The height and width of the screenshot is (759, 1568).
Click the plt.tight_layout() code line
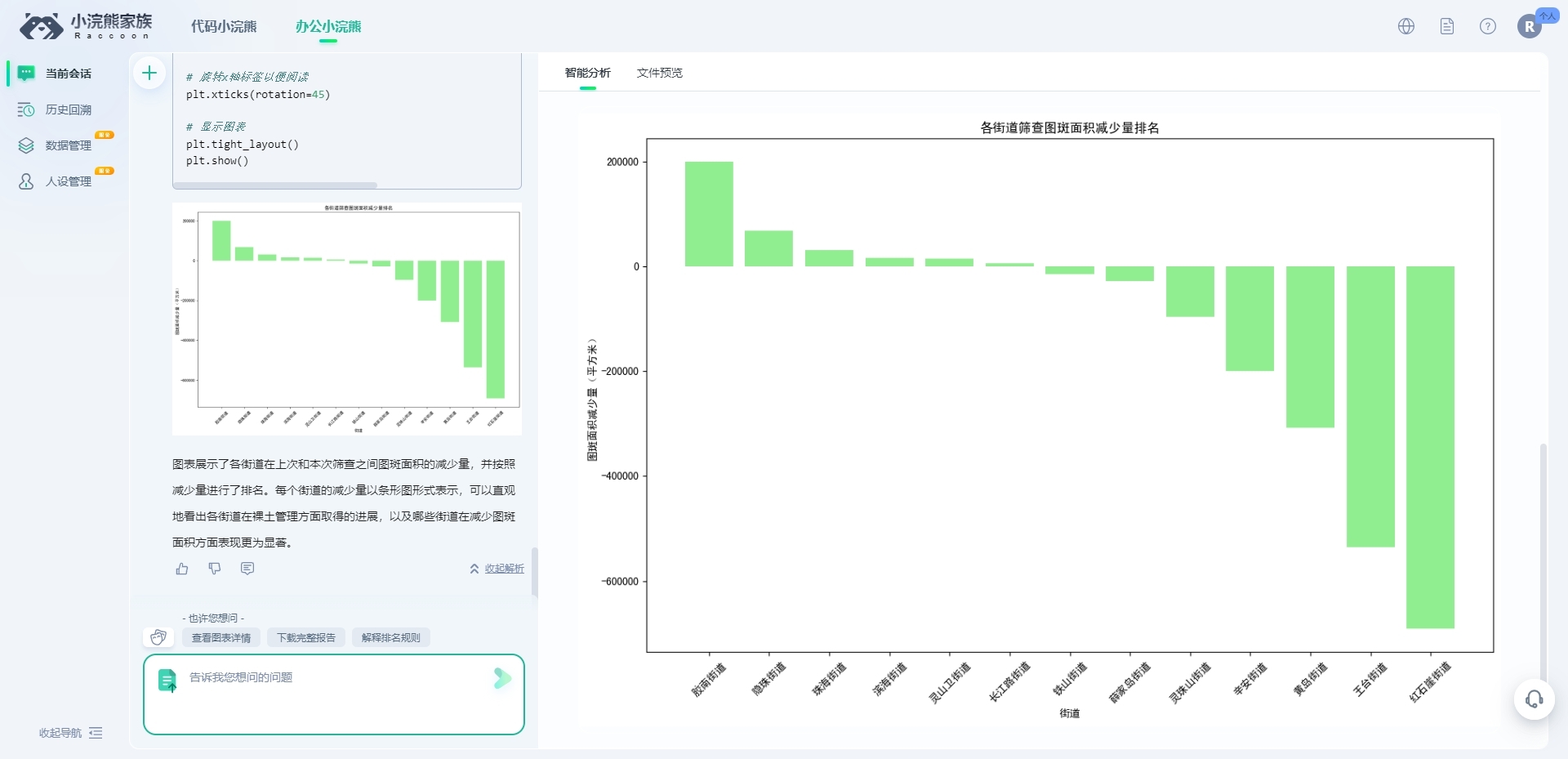coord(243,144)
